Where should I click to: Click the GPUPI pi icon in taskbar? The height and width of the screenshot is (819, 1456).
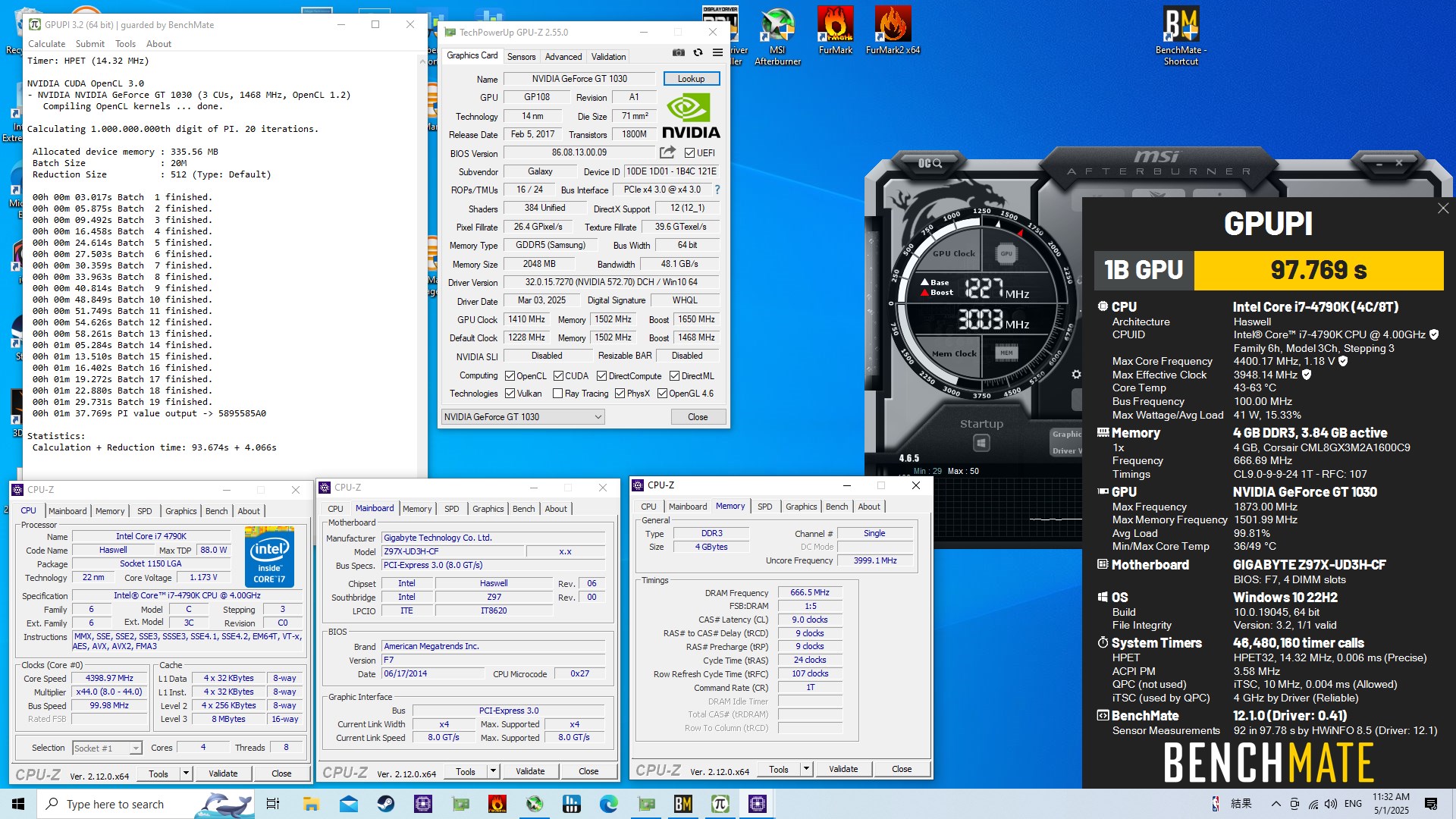[x=720, y=804]
